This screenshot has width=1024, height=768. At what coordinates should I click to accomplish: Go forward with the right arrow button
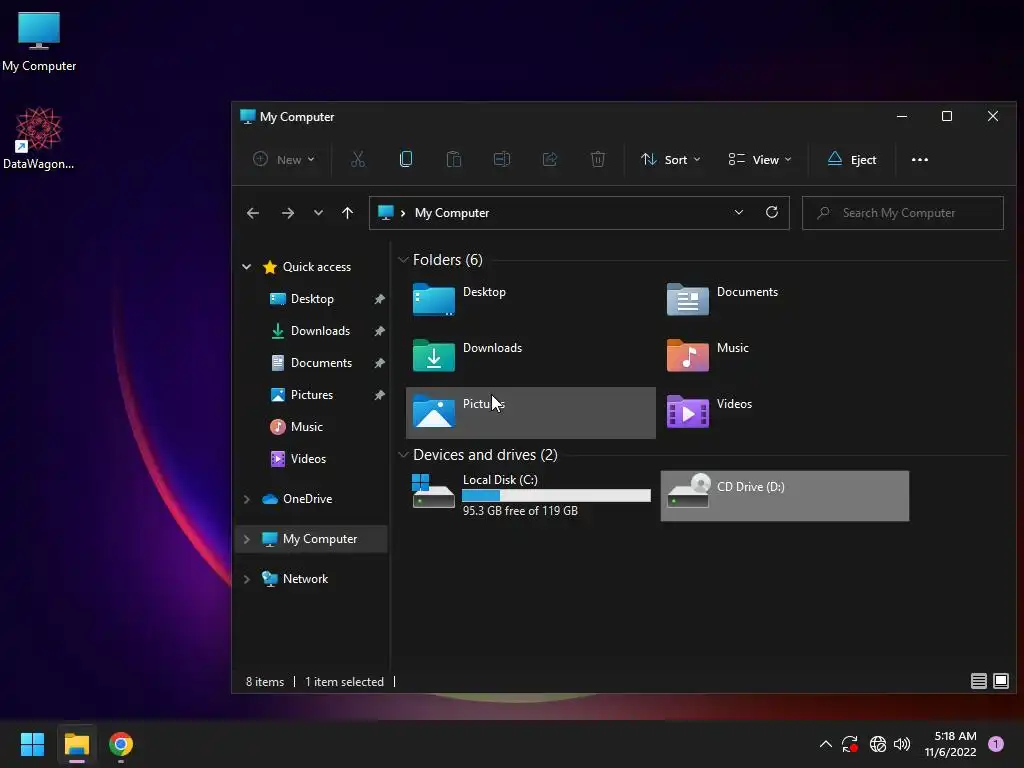pos(287,213)
